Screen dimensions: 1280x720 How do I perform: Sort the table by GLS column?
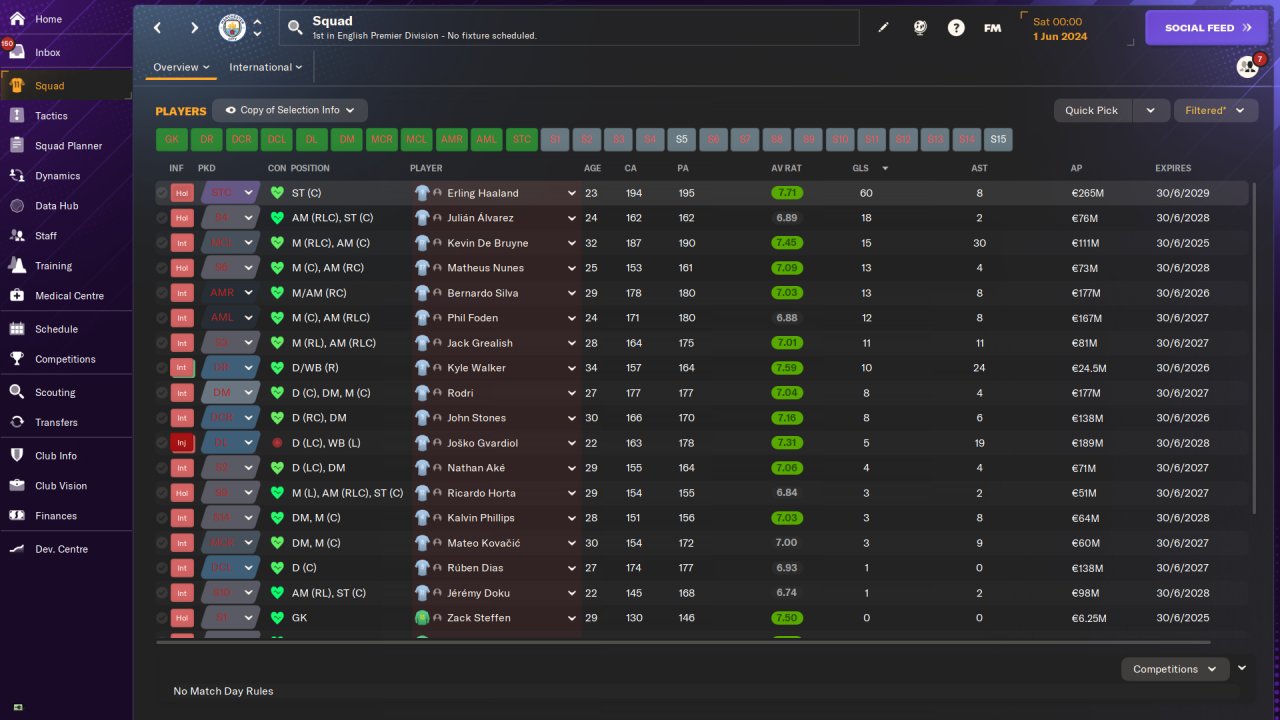[861, 168]
